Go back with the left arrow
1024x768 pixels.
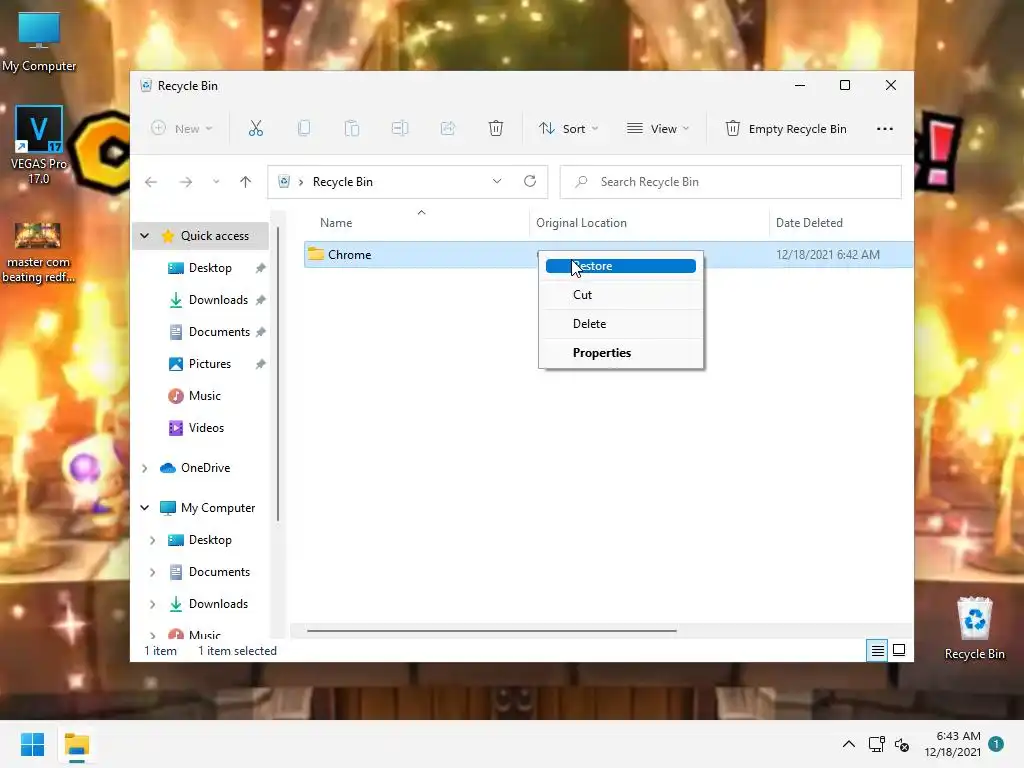151,182
